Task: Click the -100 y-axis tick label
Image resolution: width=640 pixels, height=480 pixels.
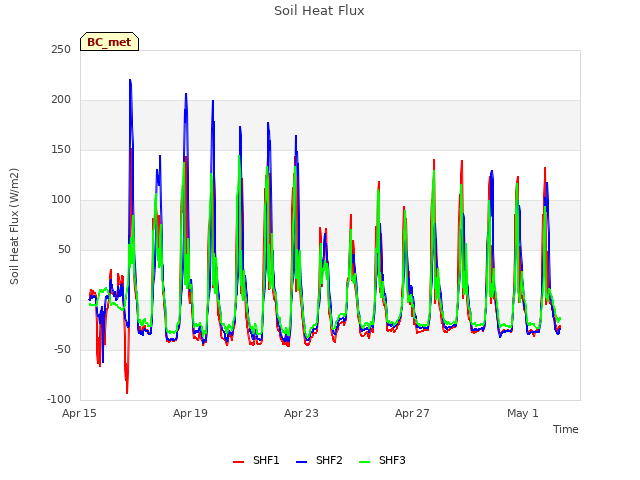Action: tap(59, 400)
